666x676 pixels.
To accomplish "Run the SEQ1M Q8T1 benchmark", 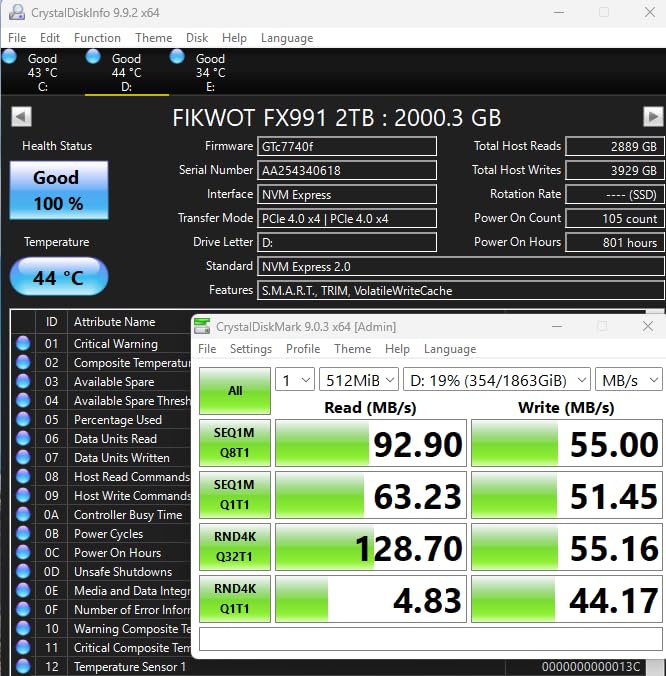I will pos(235,443).
